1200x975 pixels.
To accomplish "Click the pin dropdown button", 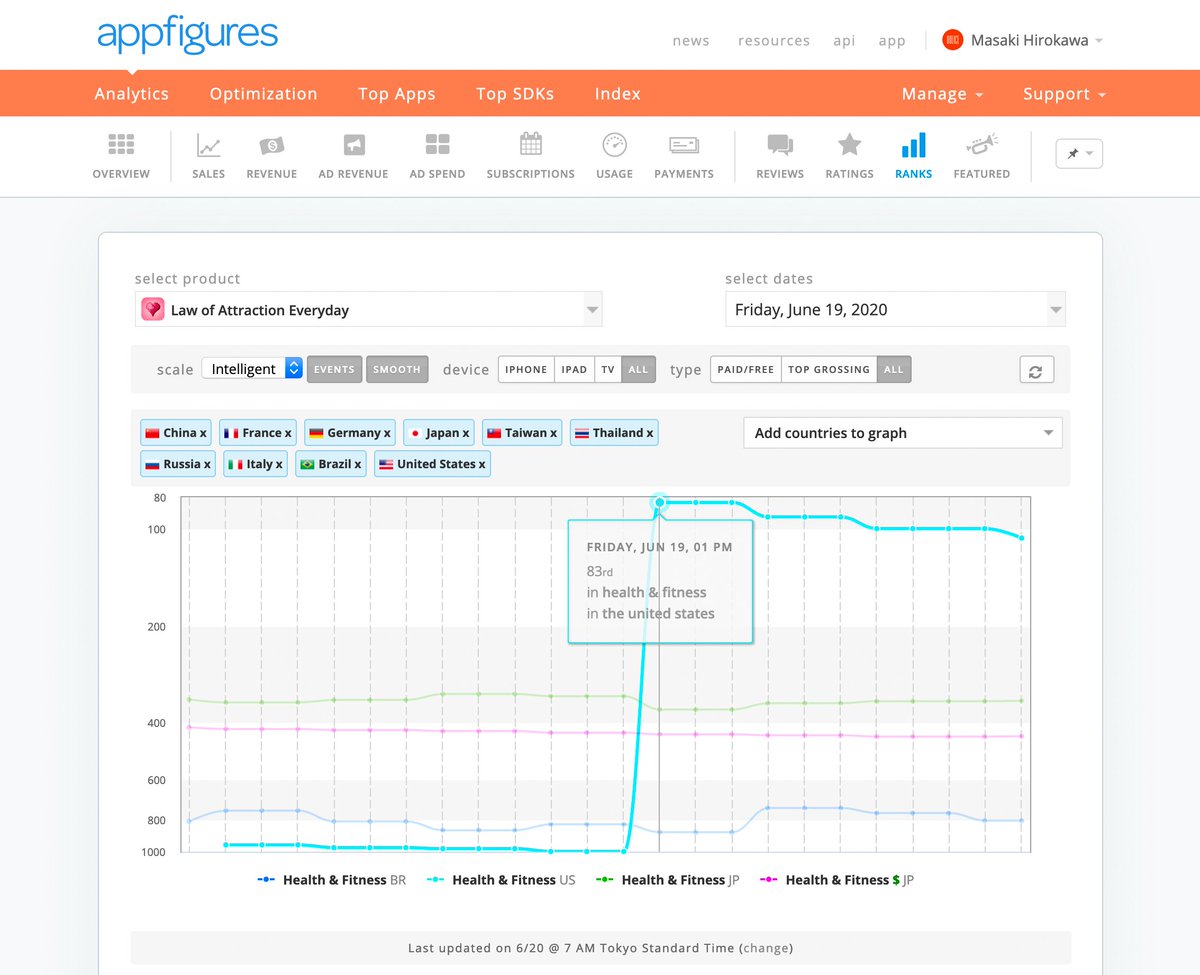I will coord(1079,153).
